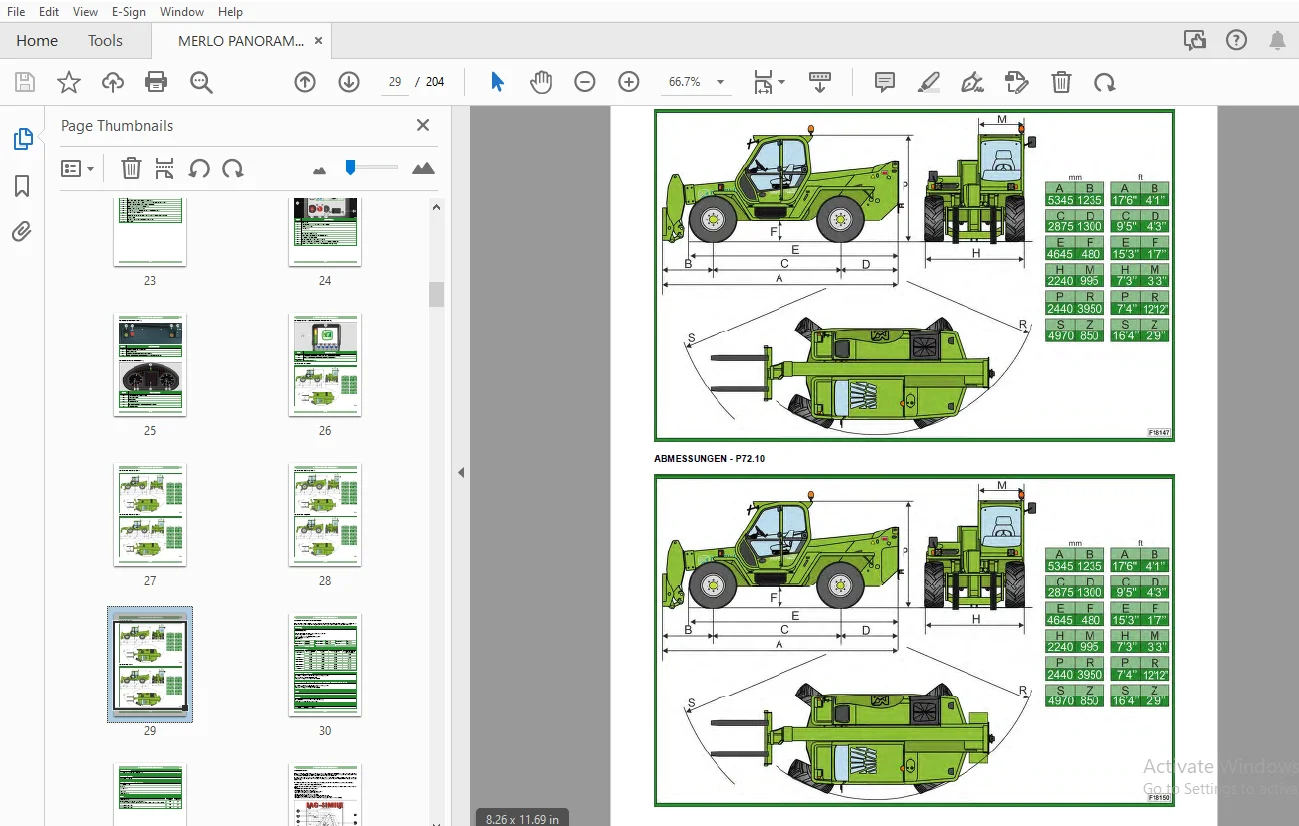Zoom out with the minus button

[x=585, y=82]
